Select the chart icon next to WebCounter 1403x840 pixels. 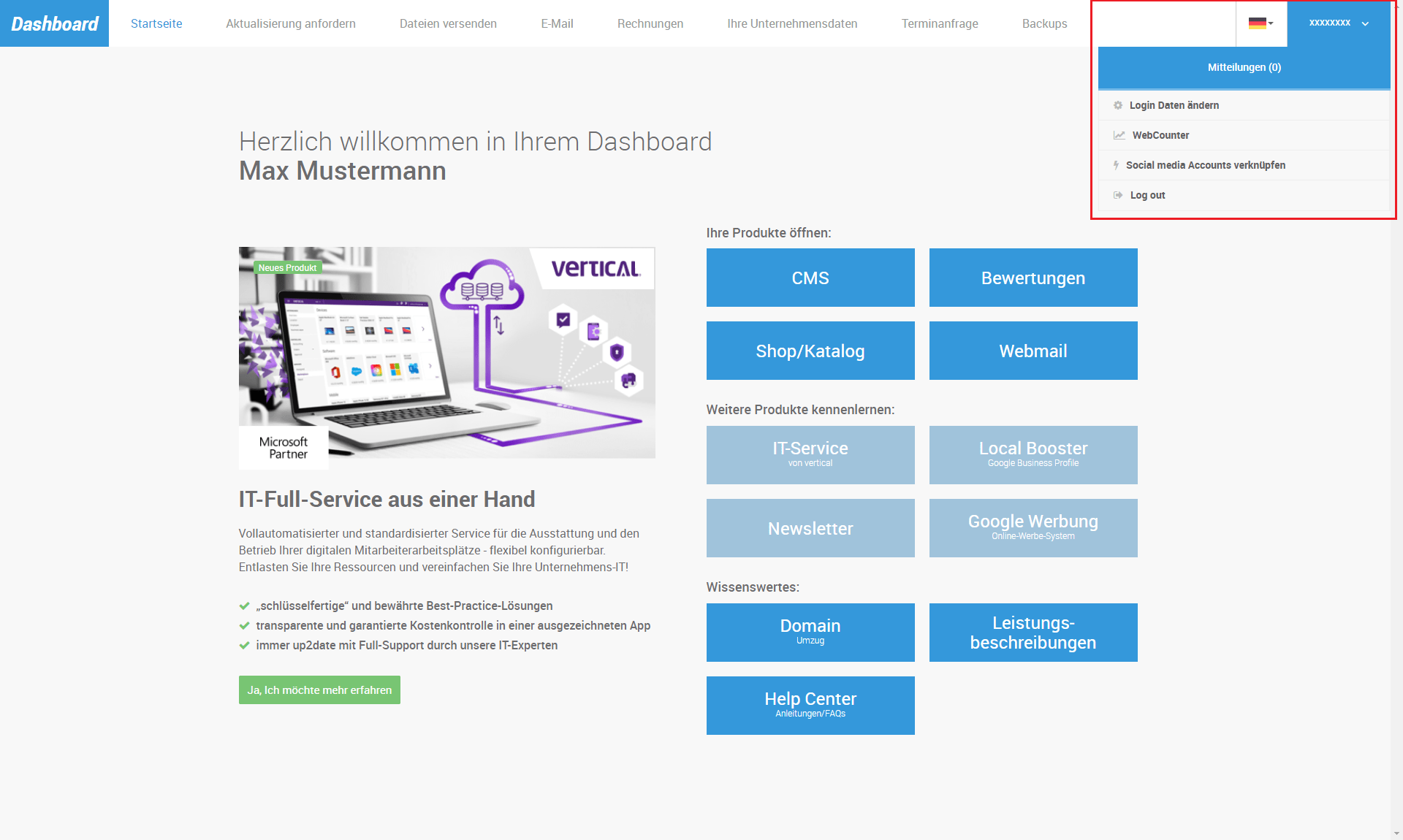pos(1118,135)
